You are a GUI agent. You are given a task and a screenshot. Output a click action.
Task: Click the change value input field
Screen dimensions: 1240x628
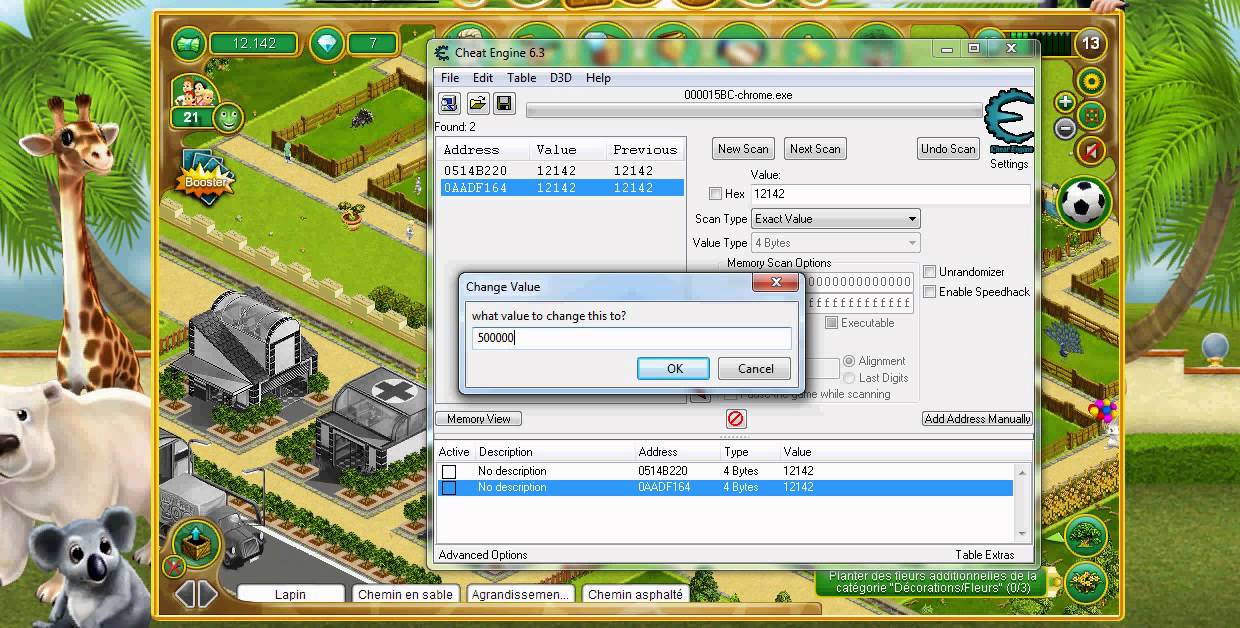632,338
